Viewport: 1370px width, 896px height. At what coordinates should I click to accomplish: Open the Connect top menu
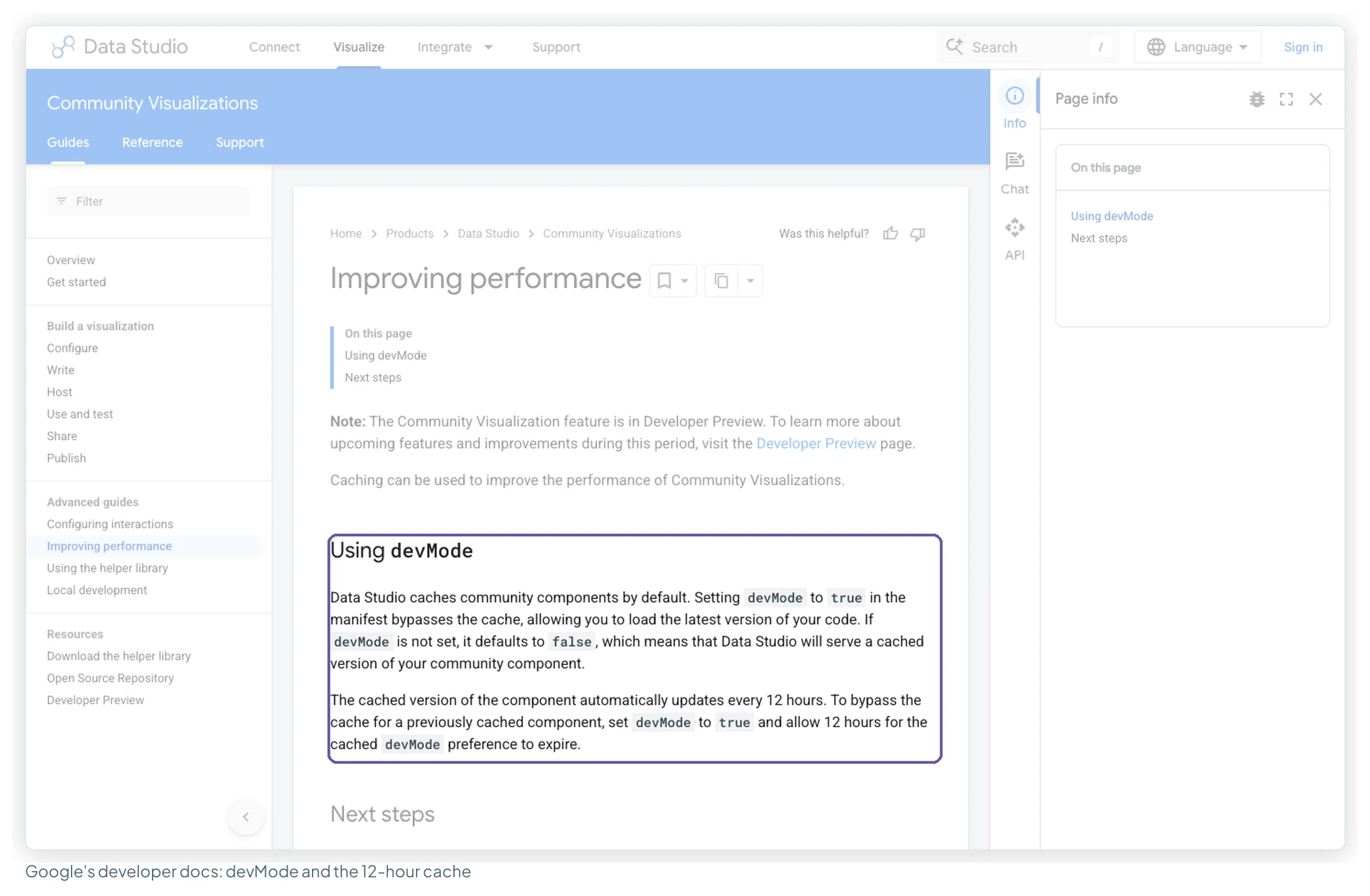click(x=275, y=47)
